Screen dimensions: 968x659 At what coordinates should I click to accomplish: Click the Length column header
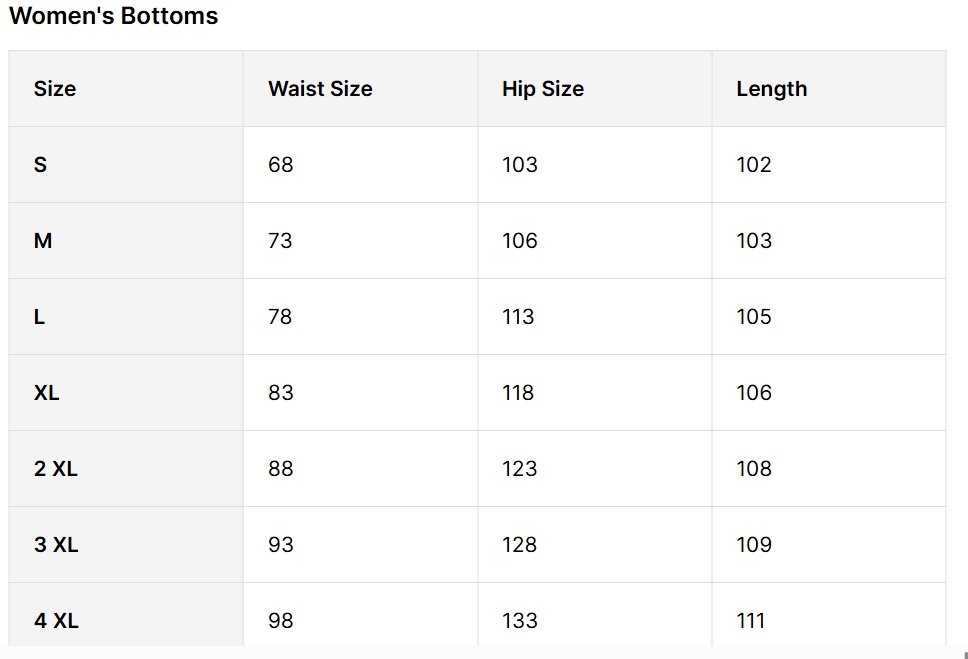(771, 89)
